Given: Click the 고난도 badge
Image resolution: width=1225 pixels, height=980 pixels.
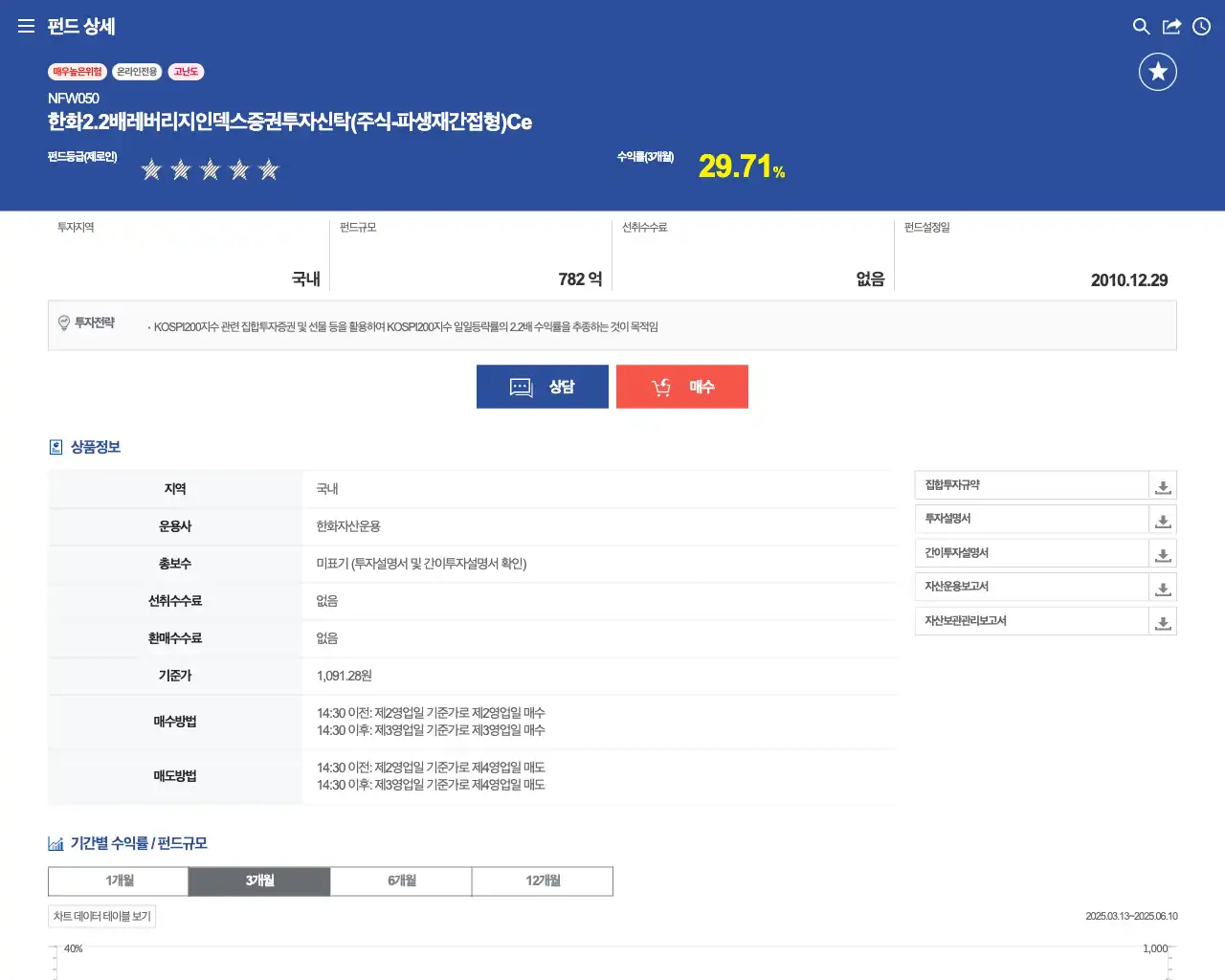Looking at the screenshot, I should [x=186, y=72].
